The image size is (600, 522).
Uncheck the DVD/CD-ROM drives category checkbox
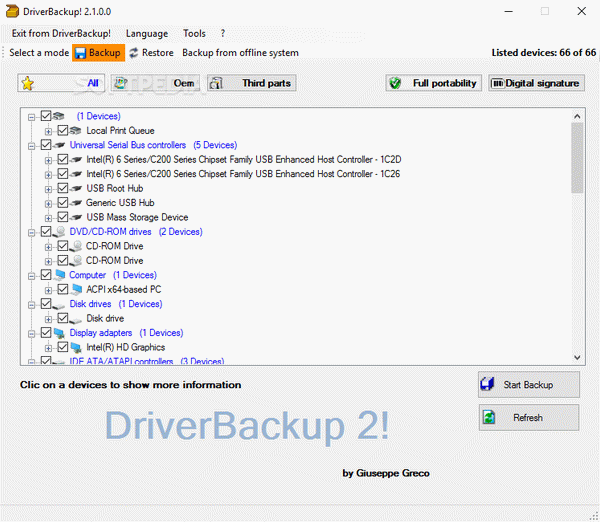point(46,232)
